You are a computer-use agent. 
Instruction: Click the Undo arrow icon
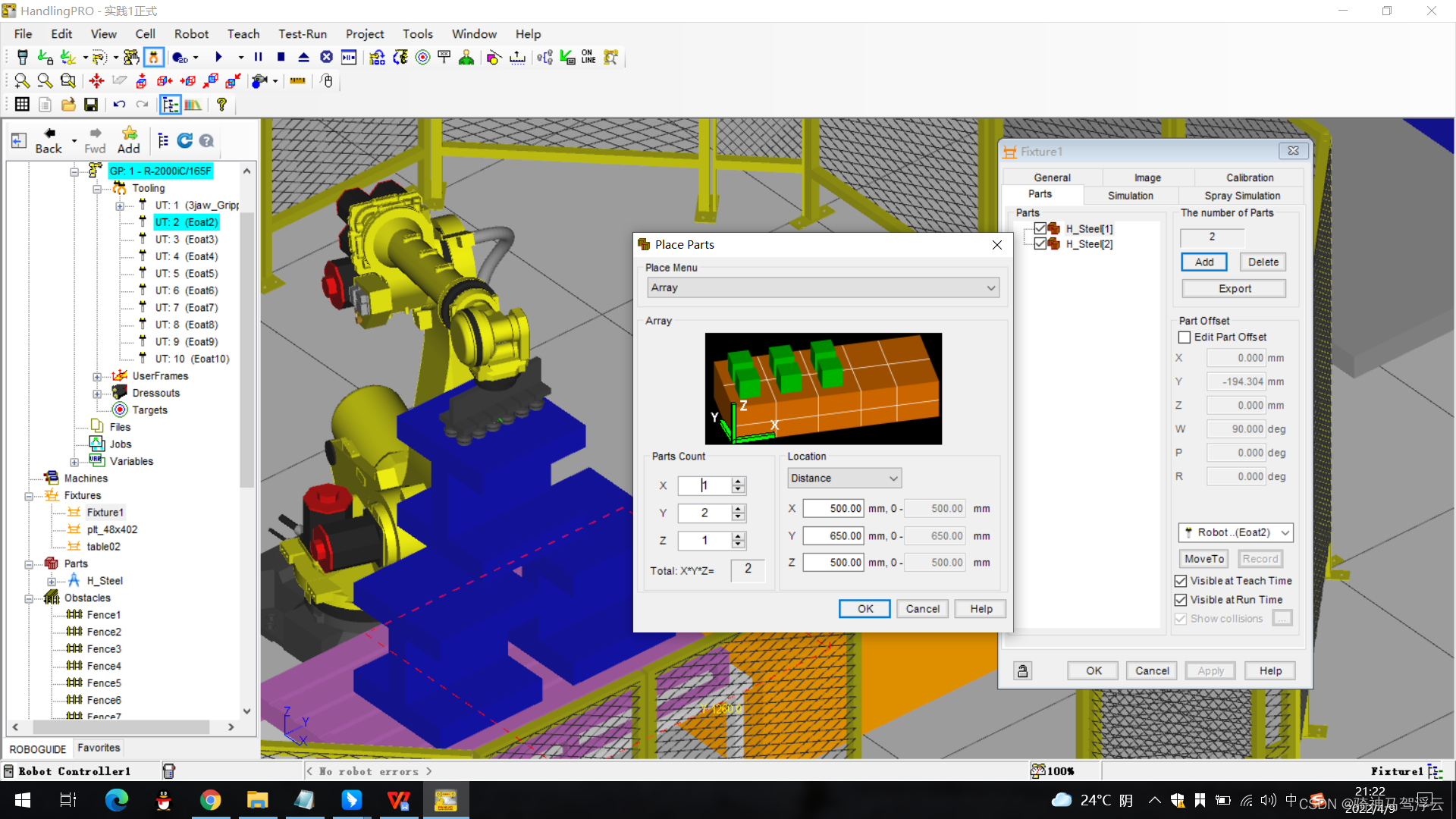click(x=119, y=105)
